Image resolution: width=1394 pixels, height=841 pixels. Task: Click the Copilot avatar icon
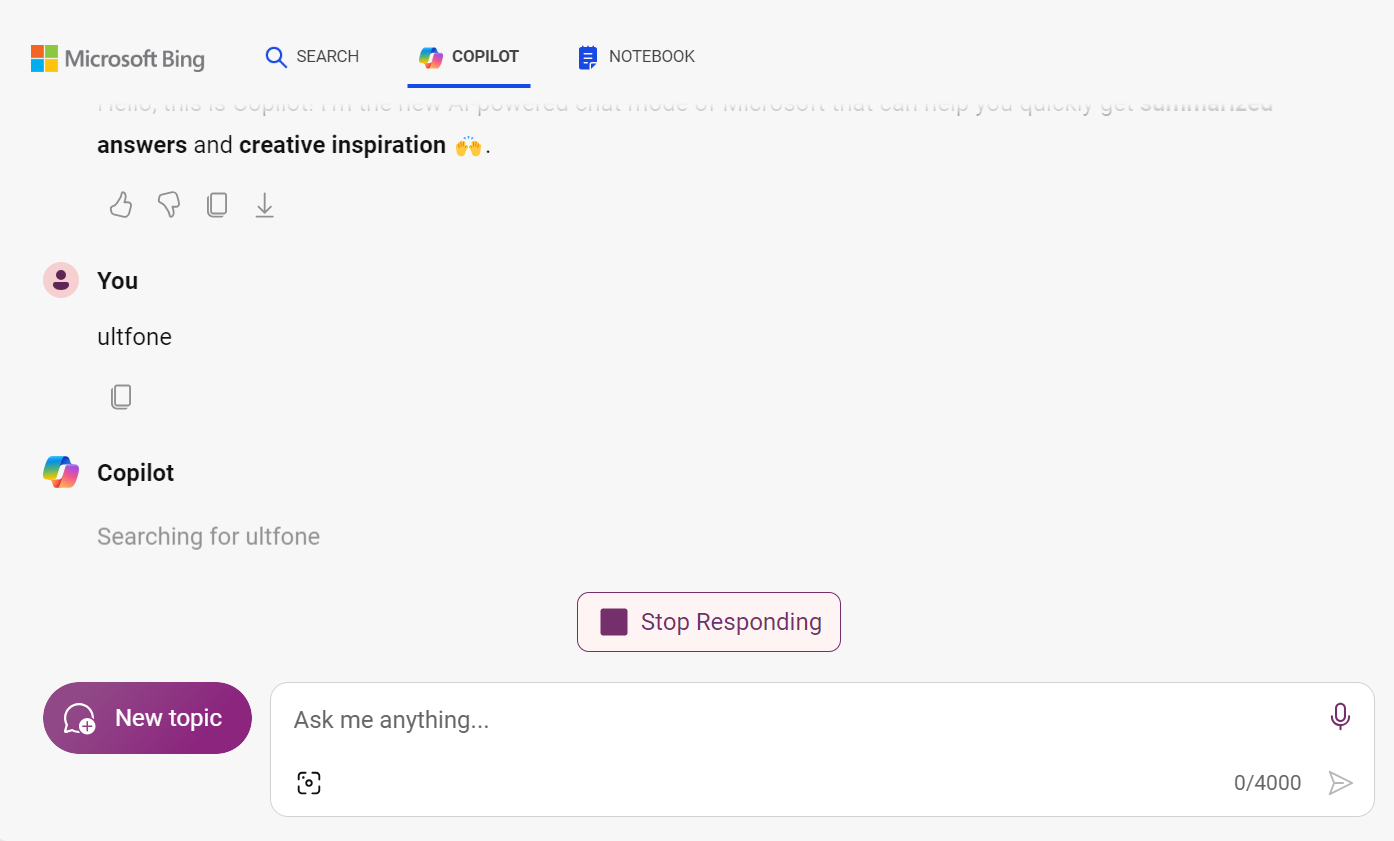[x=60, y=471]
